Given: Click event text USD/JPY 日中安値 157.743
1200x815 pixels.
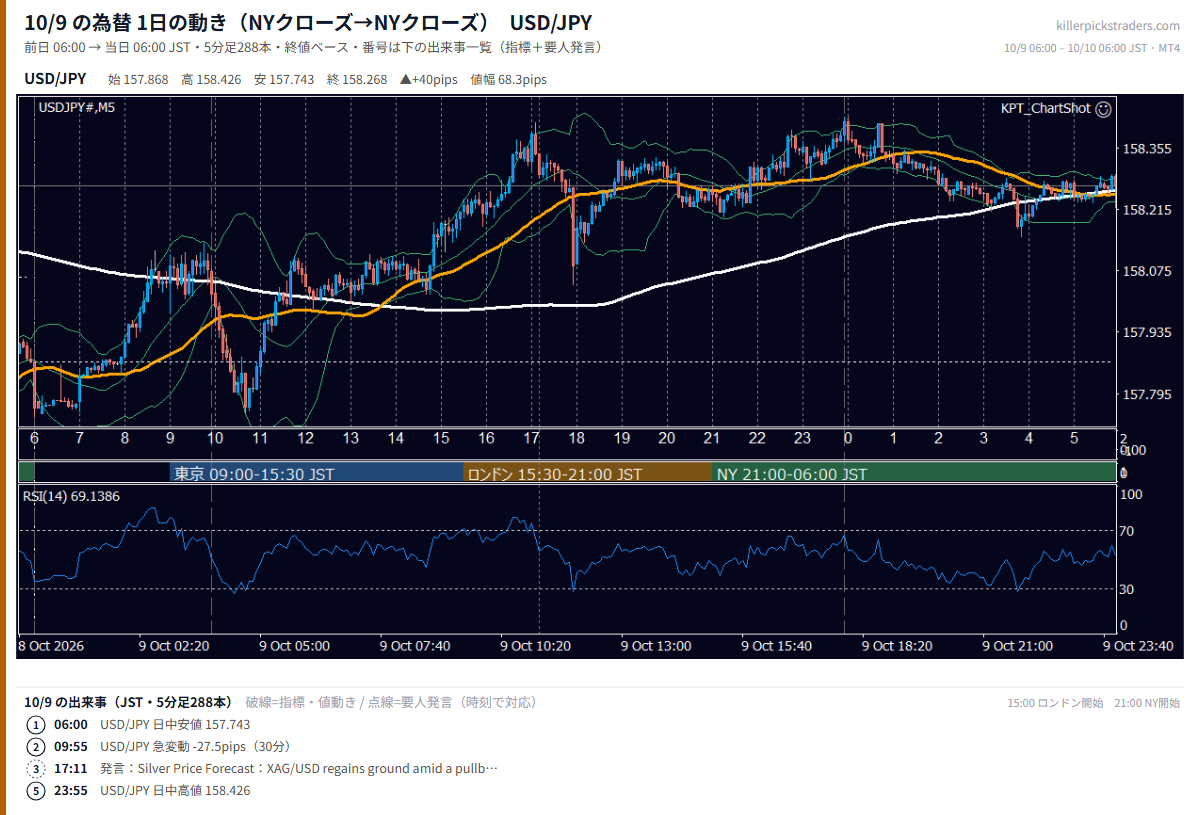Looking at the screenshot, I should tap(175, 725).
